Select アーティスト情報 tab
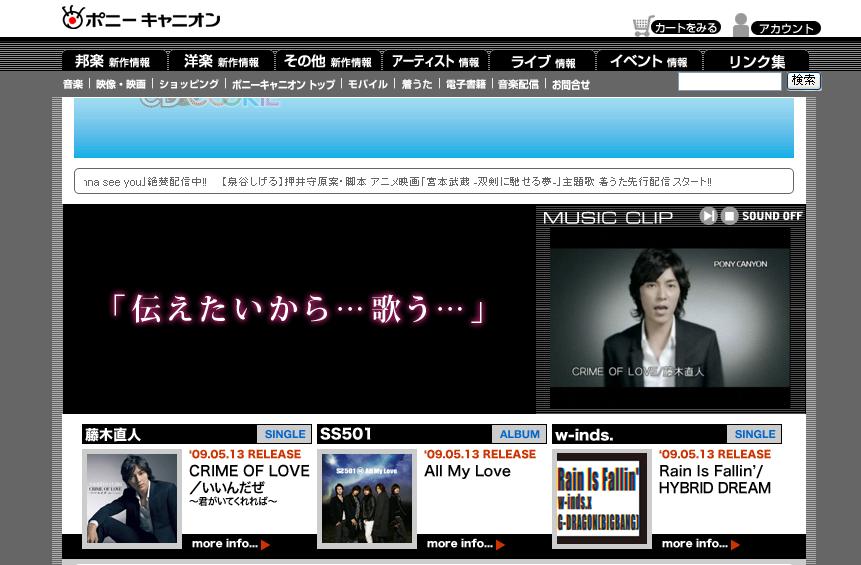Image resolution: width=861 pixels, height=565 pixels. pos(435,61)
